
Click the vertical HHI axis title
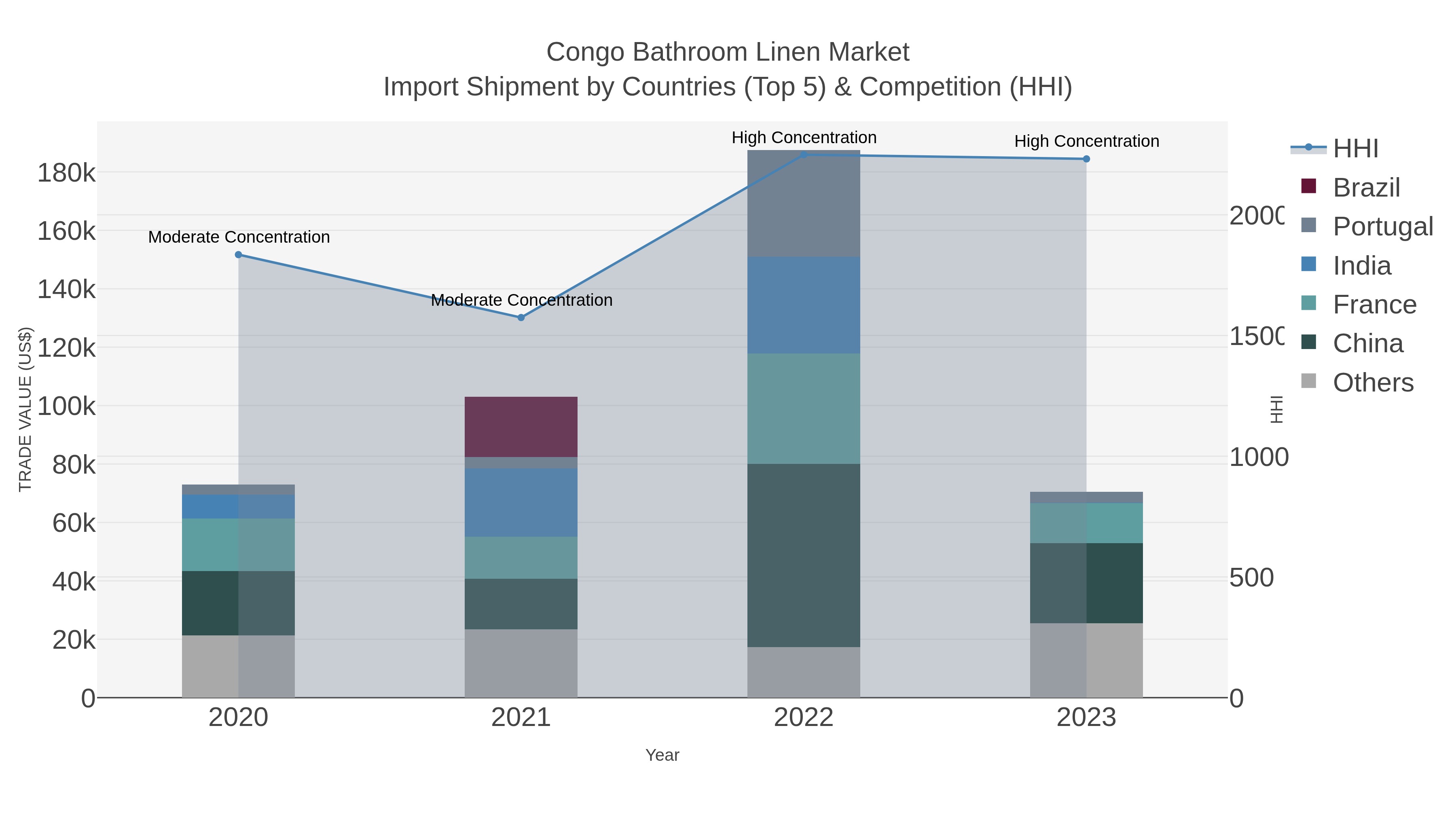click(1276, 409)
